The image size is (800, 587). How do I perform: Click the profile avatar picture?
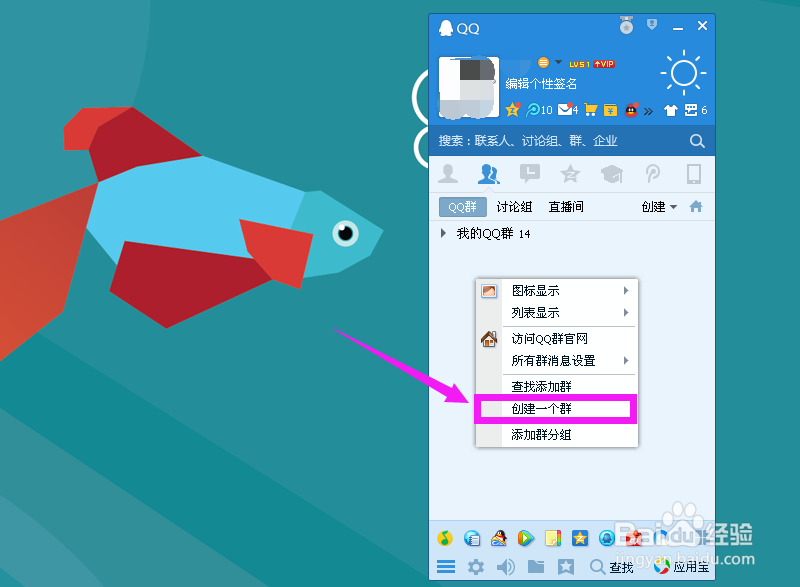[x=468, y=87]
